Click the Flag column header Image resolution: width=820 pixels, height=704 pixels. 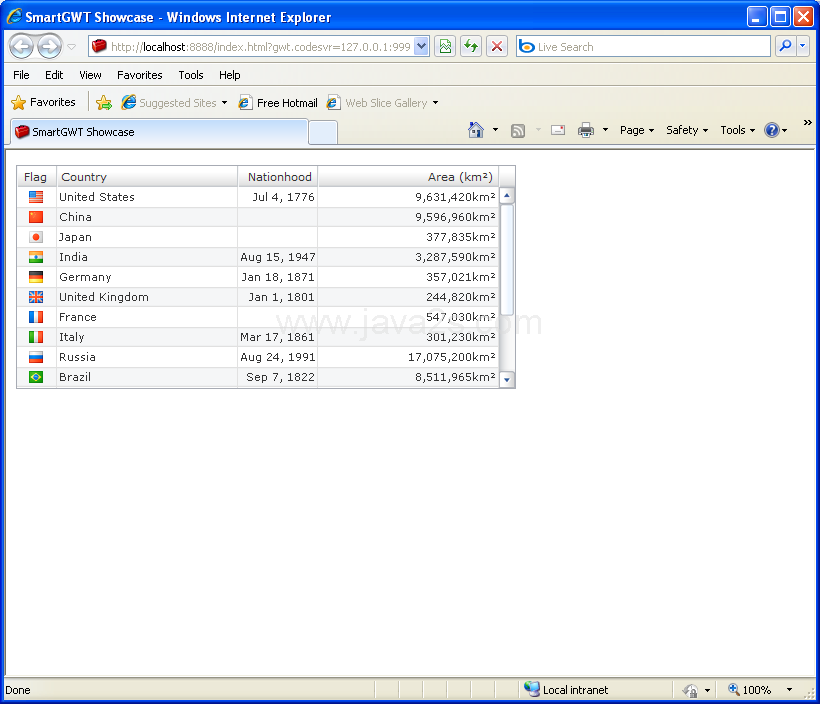coord(36,177)
